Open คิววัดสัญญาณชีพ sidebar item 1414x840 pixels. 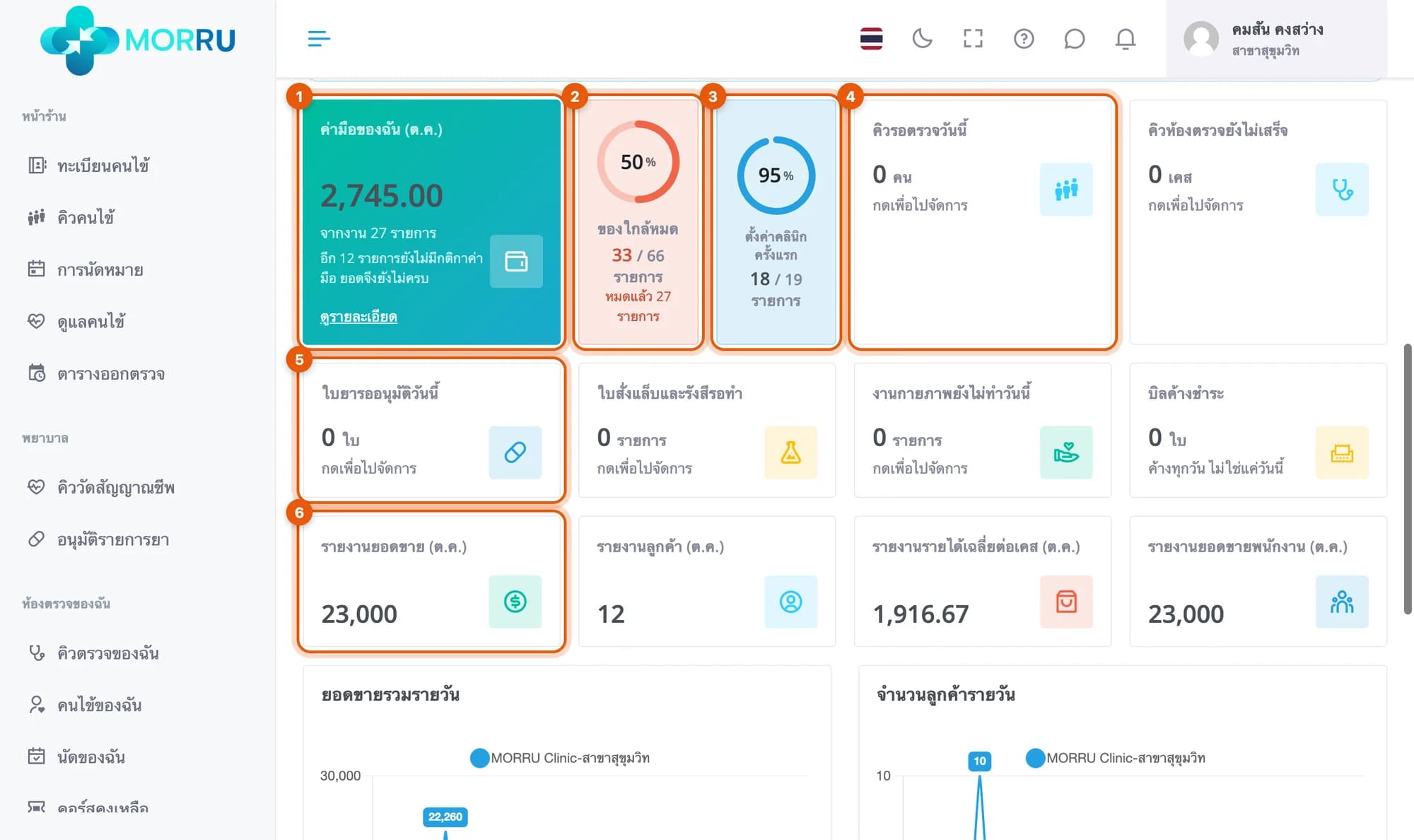pos(100,487)
